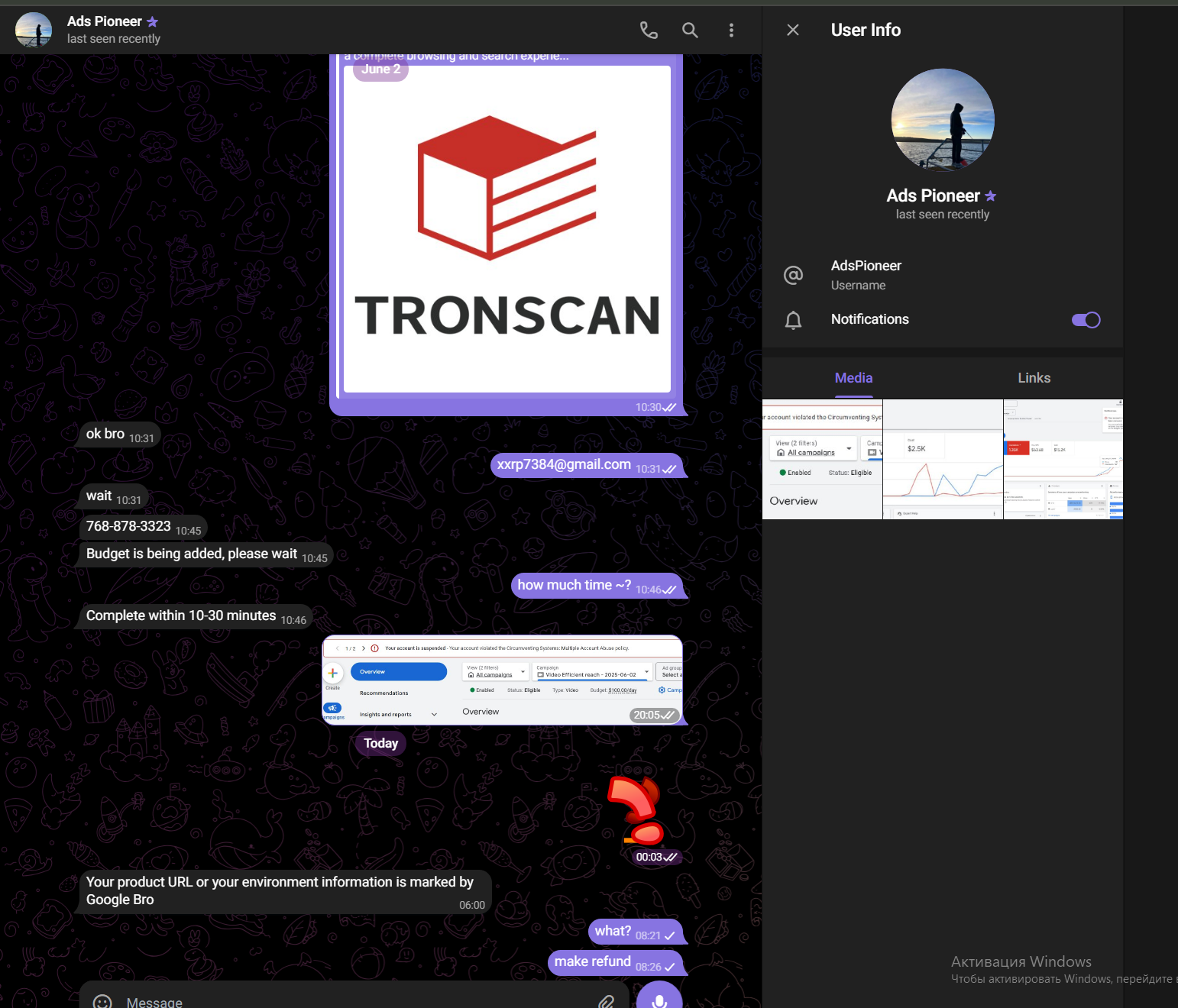The height and width of the screenshot is (1008, 1178).
Task: Record a voice message with microphone
Action: pyautogui.click(x=659, y=997)
